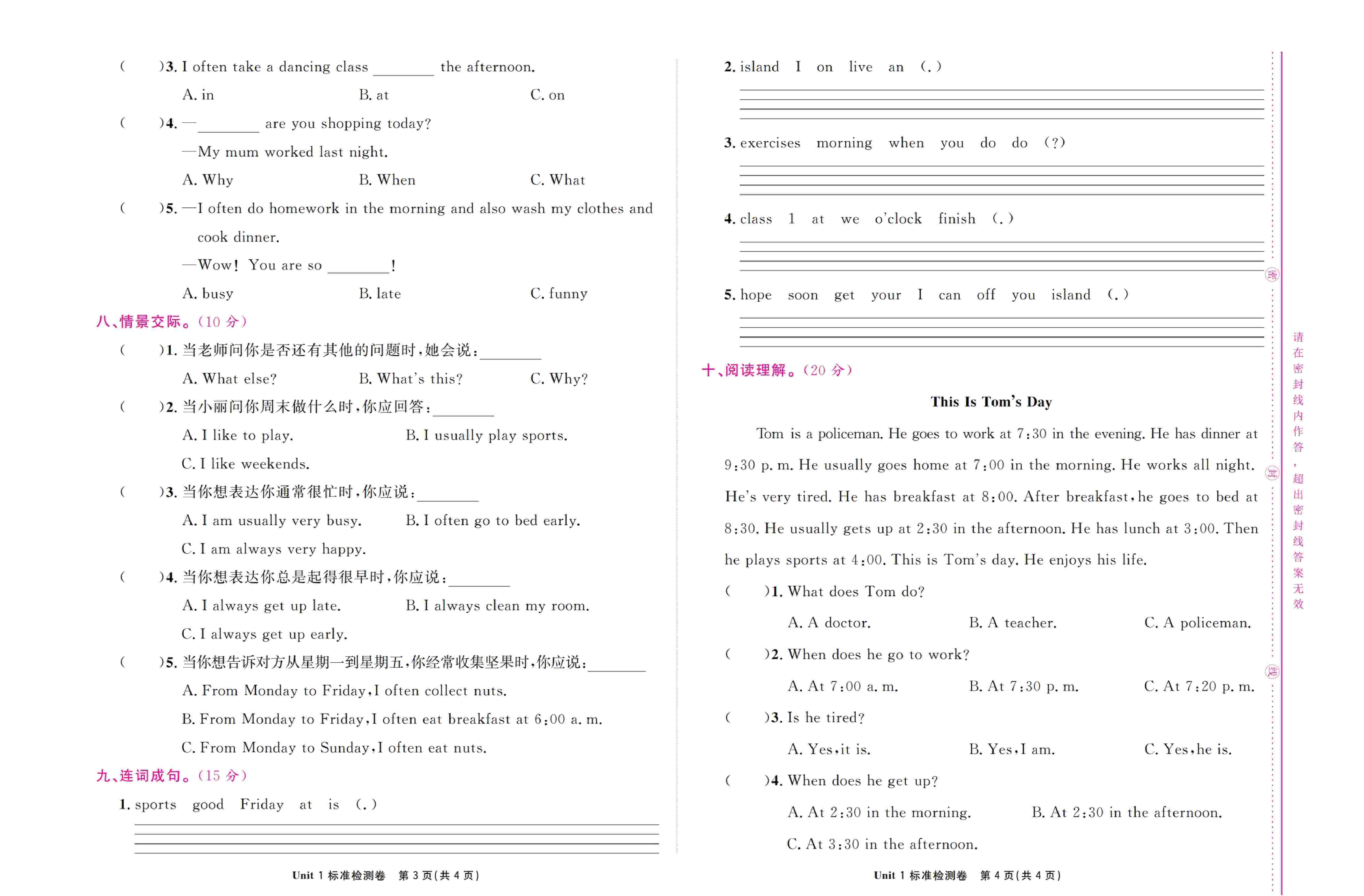Click the word 'Friday' in sentence 1 scramble
This screenshot has width=1364, height=896.
point(262,805)
